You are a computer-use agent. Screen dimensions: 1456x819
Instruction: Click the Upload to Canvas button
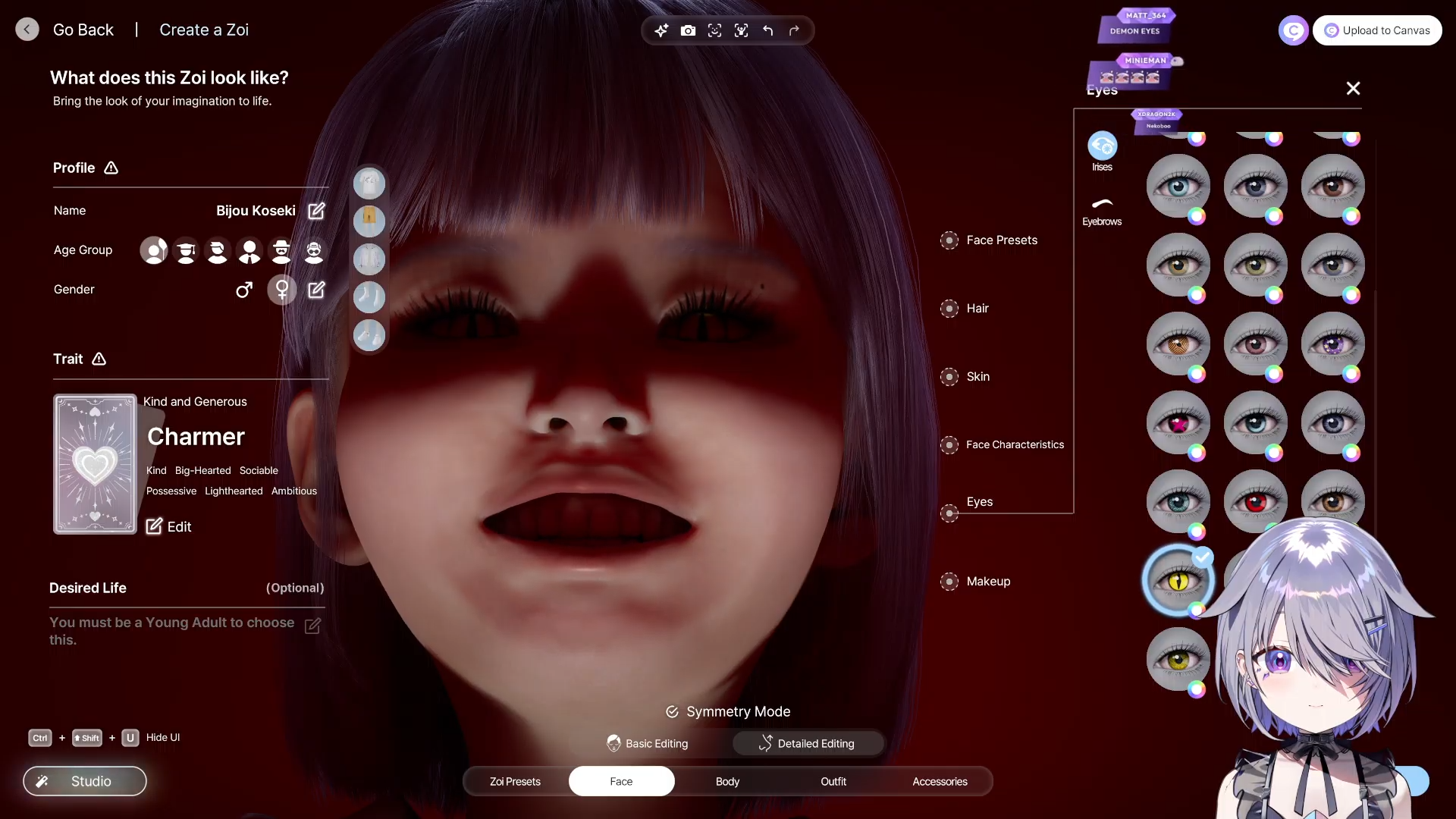[x=1376, y=30]
